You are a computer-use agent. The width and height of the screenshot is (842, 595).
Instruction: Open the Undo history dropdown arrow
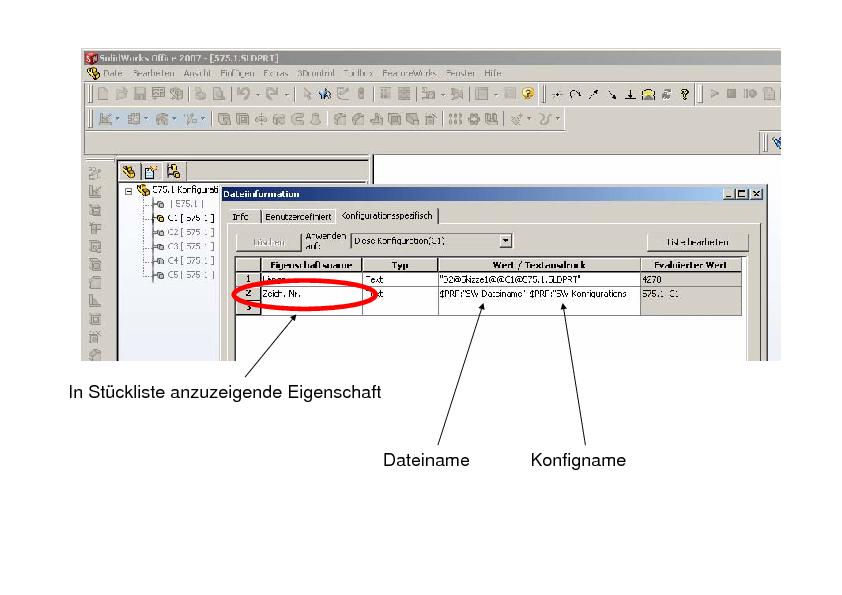point(258,95)
